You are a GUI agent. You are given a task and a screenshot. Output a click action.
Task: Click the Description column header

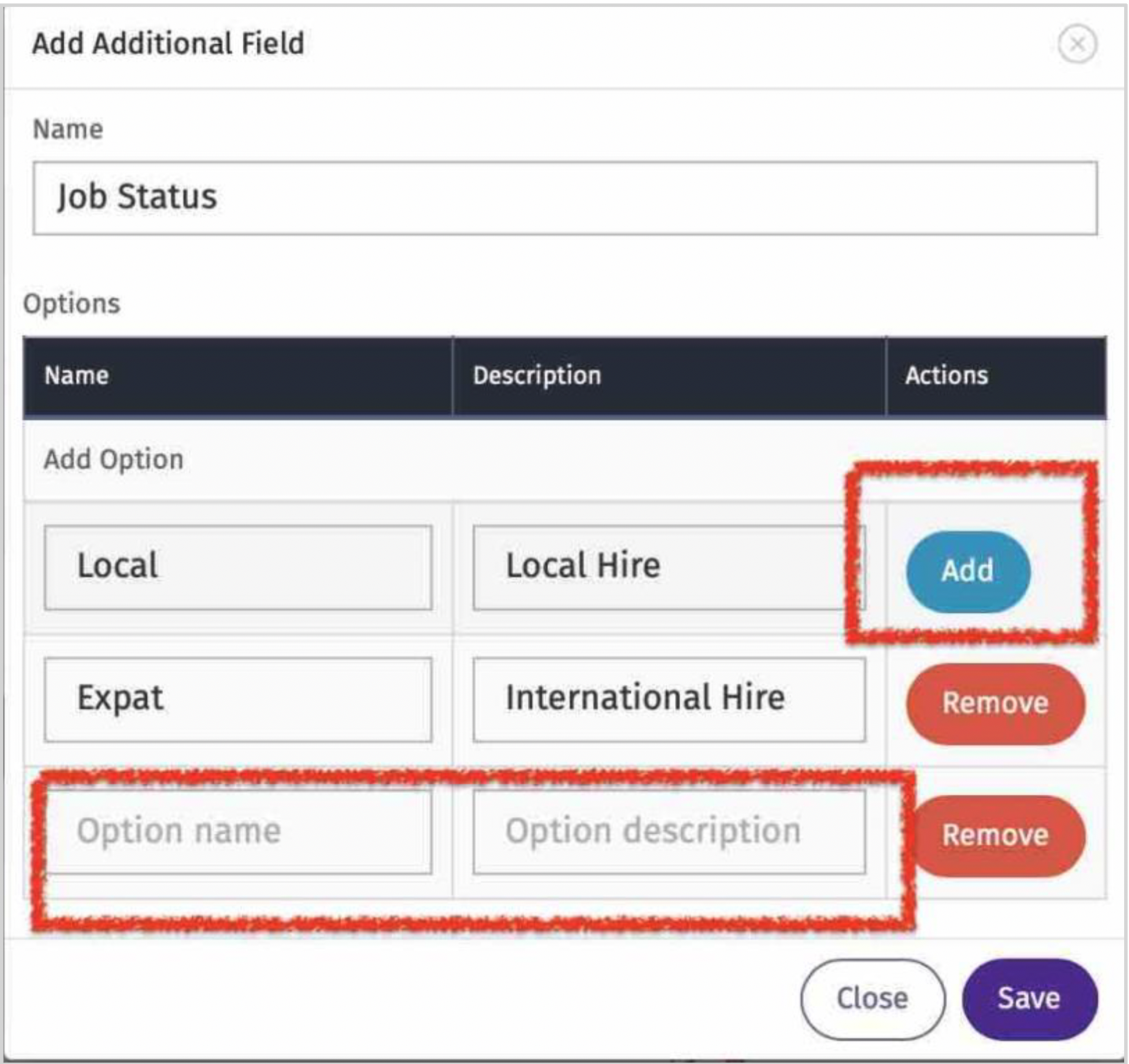[x=537, y=376]
